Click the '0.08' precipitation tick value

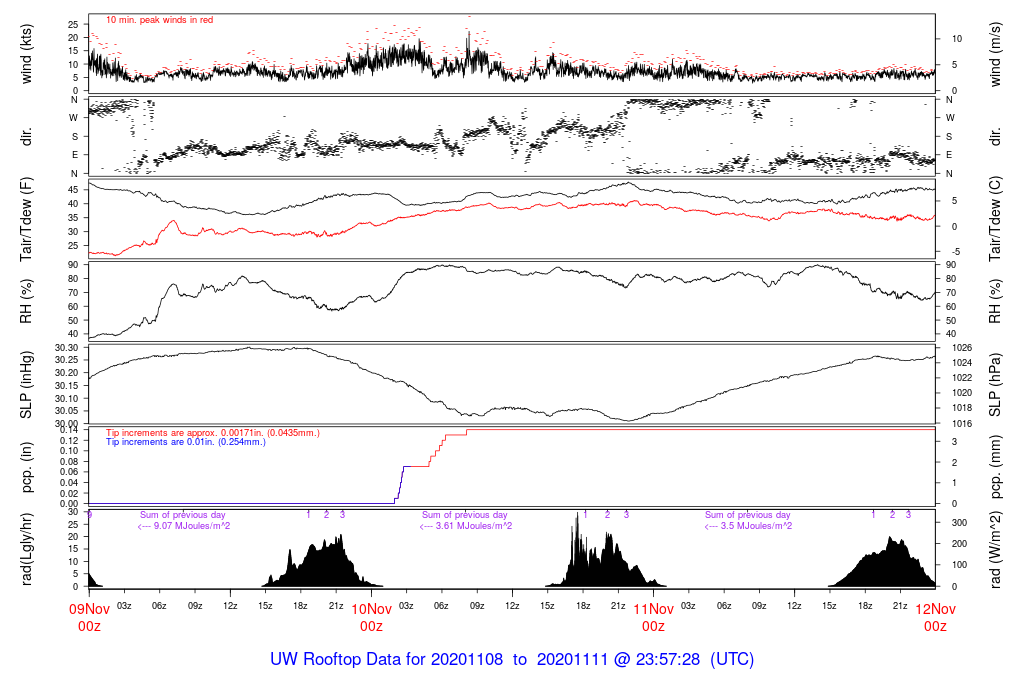pyautogui.click(x=69, y=462)
